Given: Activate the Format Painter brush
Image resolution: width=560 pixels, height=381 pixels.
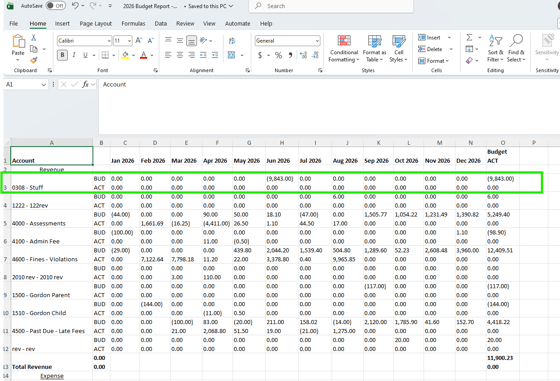Looking at the screenshot, I should click(x=34, y=60).
